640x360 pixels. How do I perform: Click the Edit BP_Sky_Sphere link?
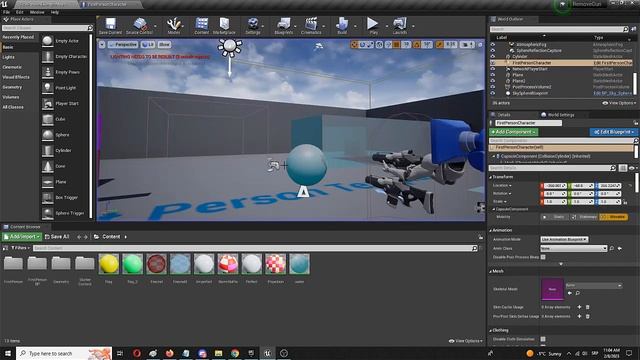coord(612,93)
